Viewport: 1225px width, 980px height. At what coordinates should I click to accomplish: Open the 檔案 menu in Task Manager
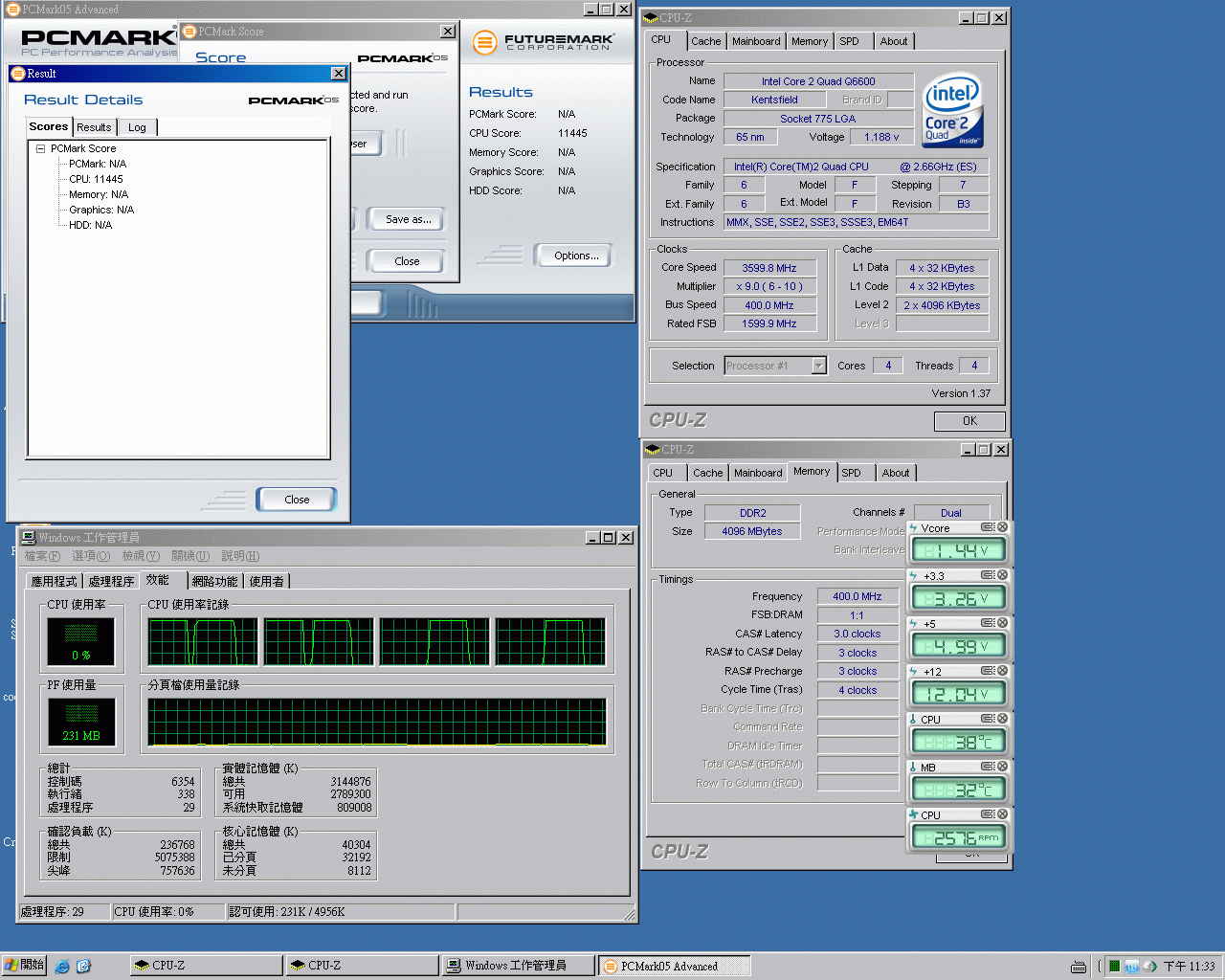[x=42, y=556]
